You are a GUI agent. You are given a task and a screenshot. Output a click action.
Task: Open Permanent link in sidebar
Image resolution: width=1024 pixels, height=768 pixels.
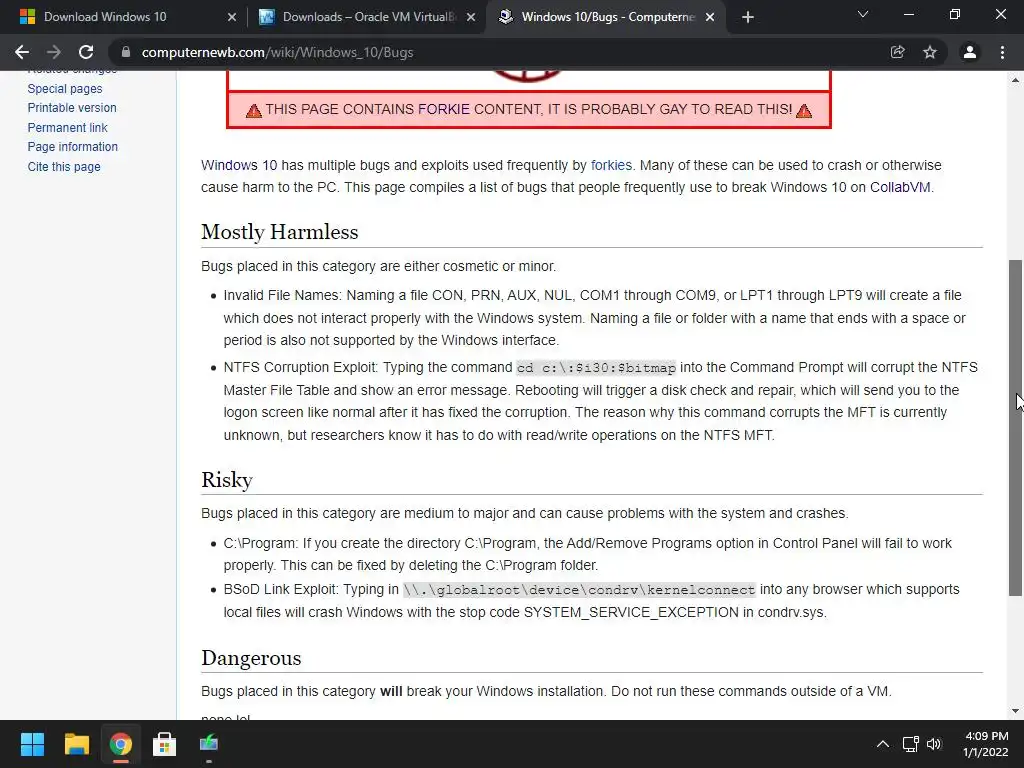pyautogui.click(x=67, y=127)
